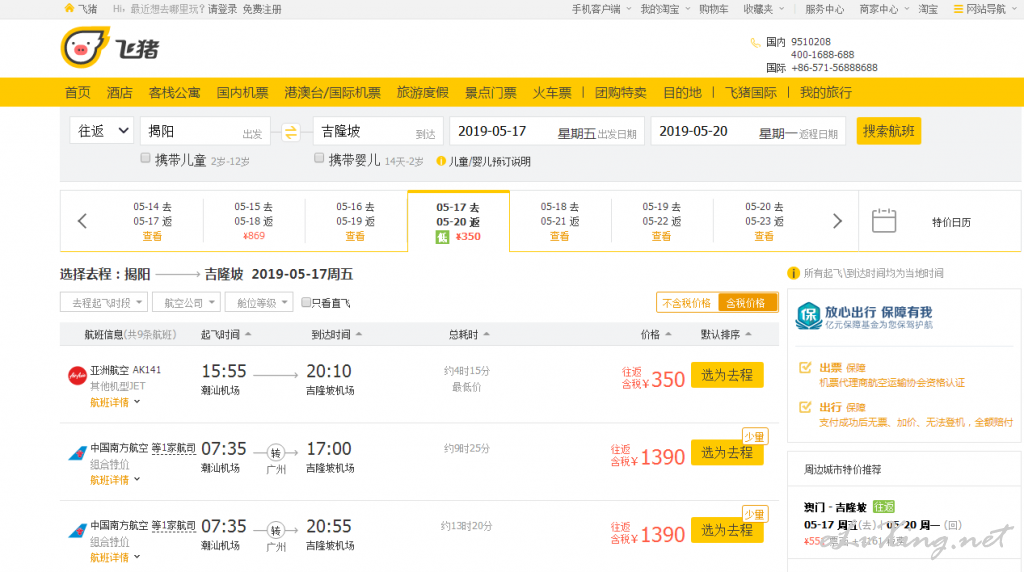Click AirAsia airline logo
Image resolution: width=1024 pixels, height=572 pixels.
[x=77, y=375]
